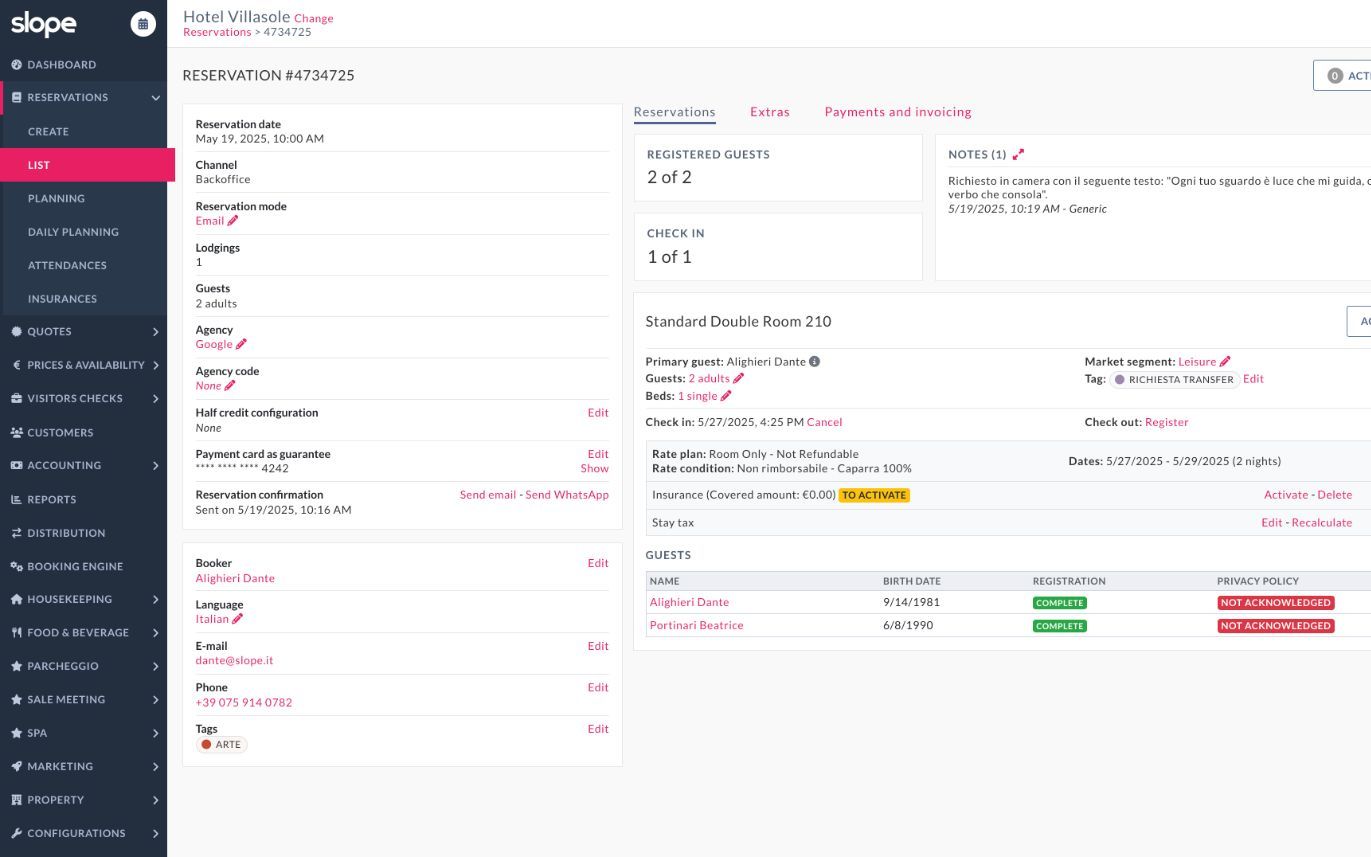Image resolution: width=1371 pixels, height=857 pixels.
Task: Collapse the Reservations sidebar section
Action: click(155, 98)
